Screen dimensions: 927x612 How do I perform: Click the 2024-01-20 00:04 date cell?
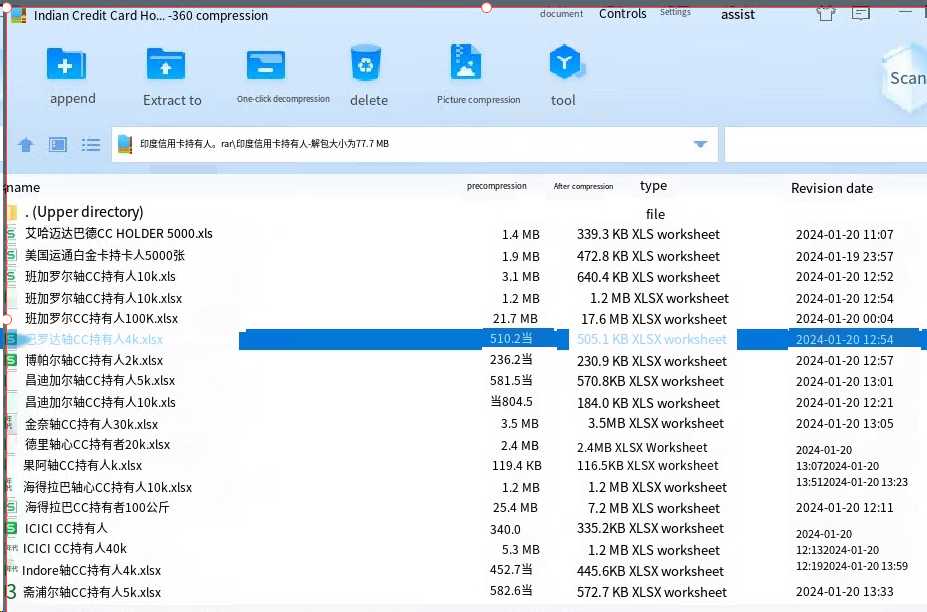tap(844, 319)
